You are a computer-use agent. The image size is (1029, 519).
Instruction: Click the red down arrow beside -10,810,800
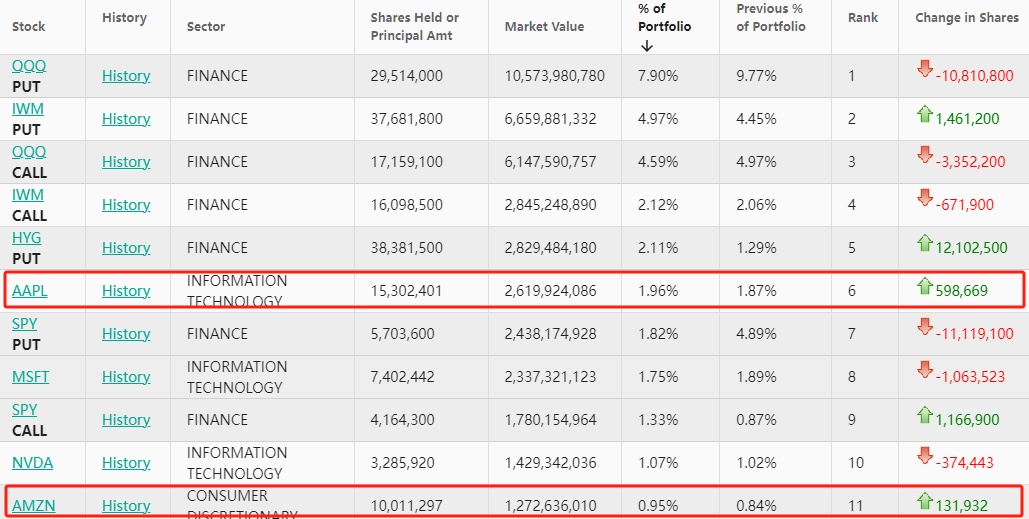click(924, 69)
